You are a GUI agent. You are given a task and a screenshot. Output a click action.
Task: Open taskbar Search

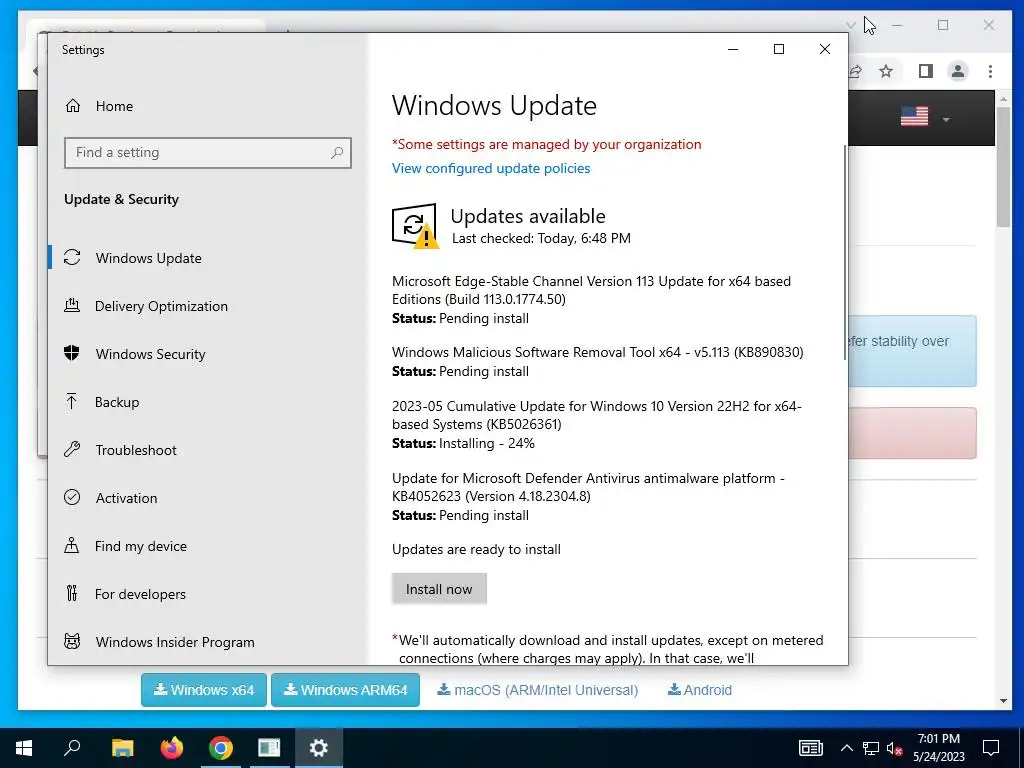click(72, 748)
